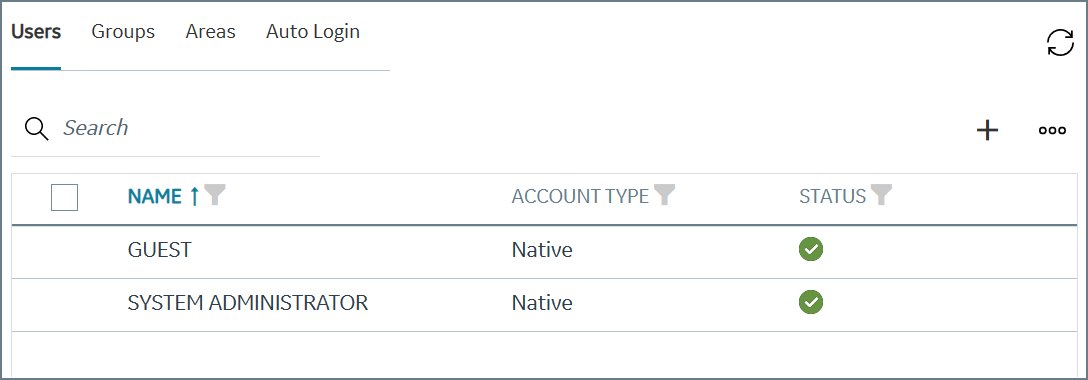Toggle the select-all checkbox in header

(65, 198)
